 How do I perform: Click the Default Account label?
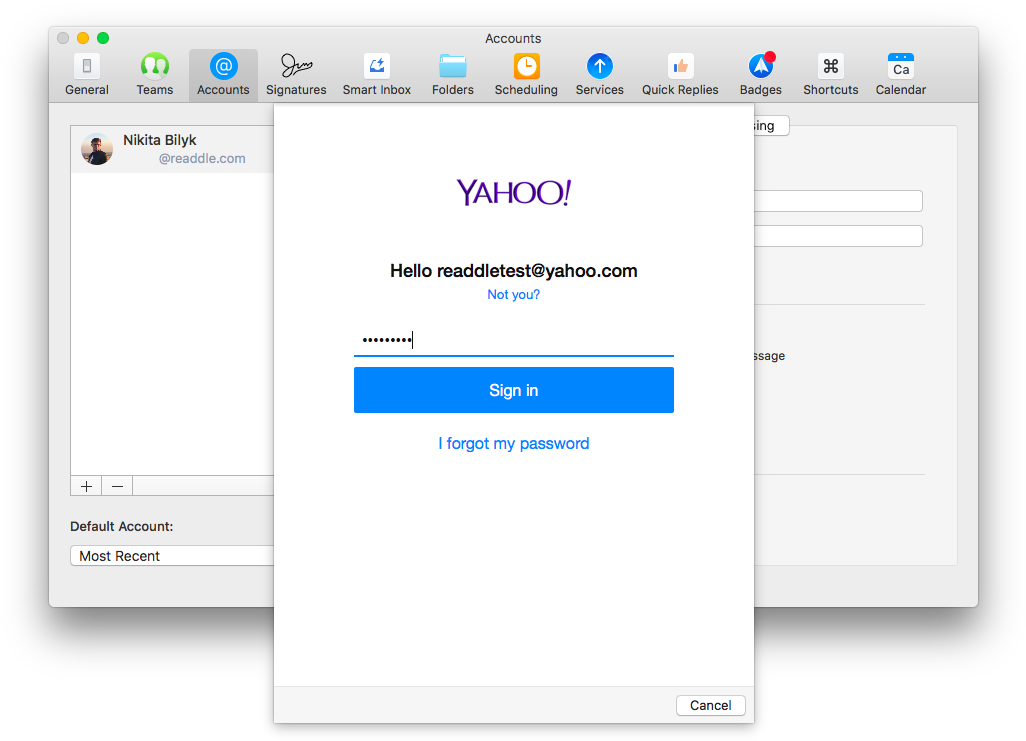pos(122,526)
